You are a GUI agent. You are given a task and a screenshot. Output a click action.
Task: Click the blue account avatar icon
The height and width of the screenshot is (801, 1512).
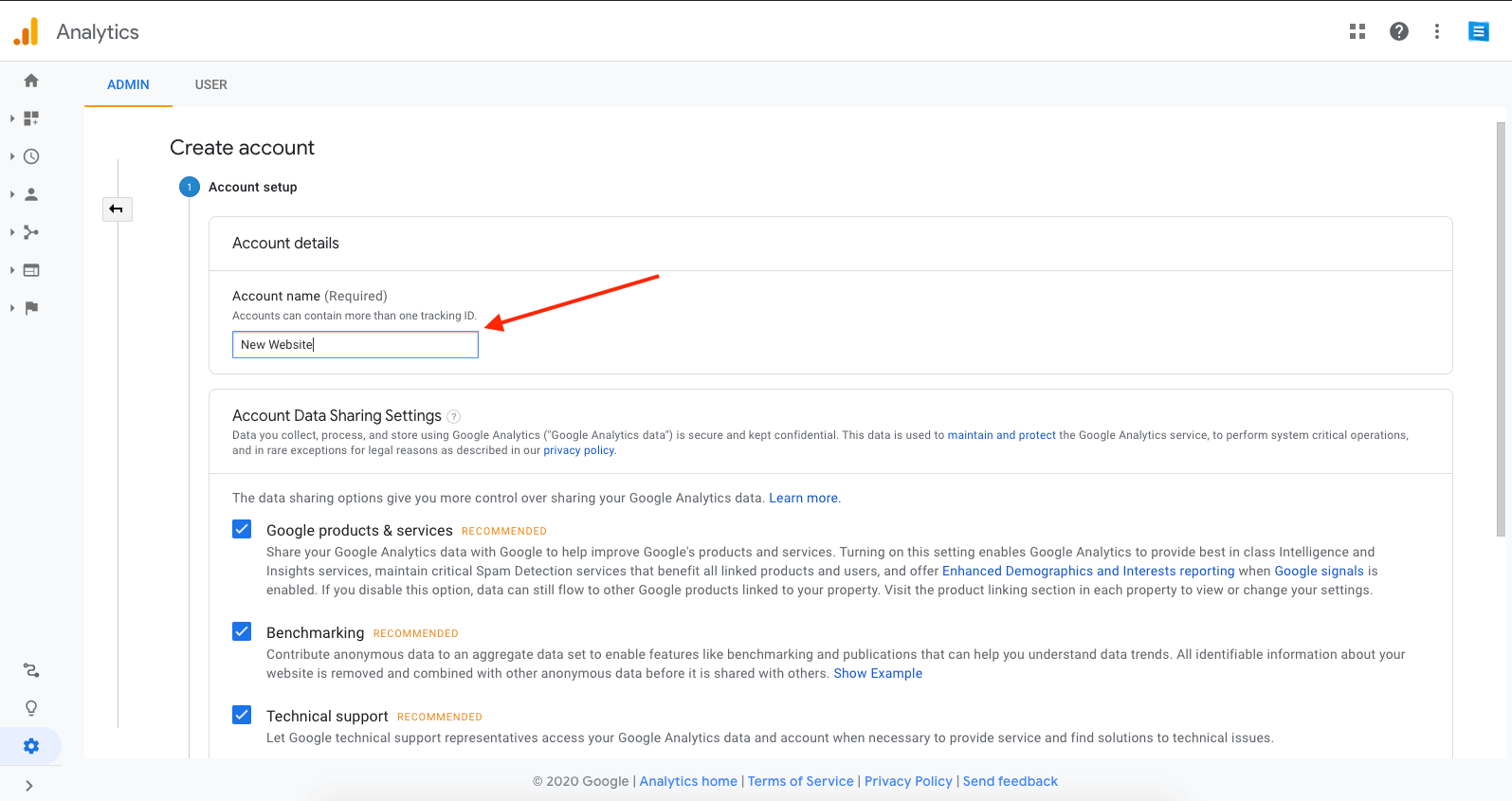[1479, 31]
